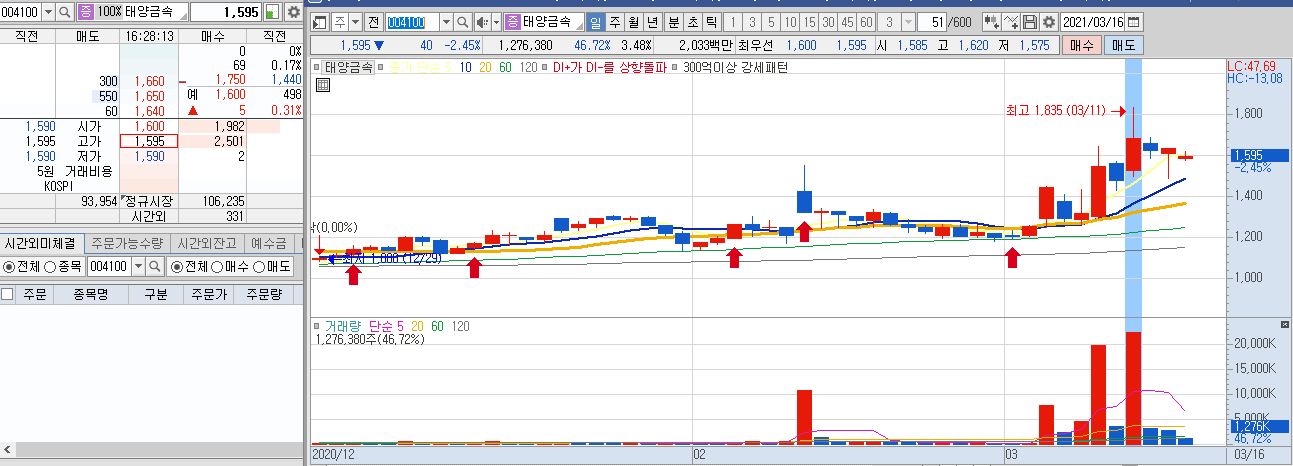Image resolution: width=1293 pixels, height=466 pixels.
Task: Select 전체 radio next to 매수
Action: [x=175, y=267]
